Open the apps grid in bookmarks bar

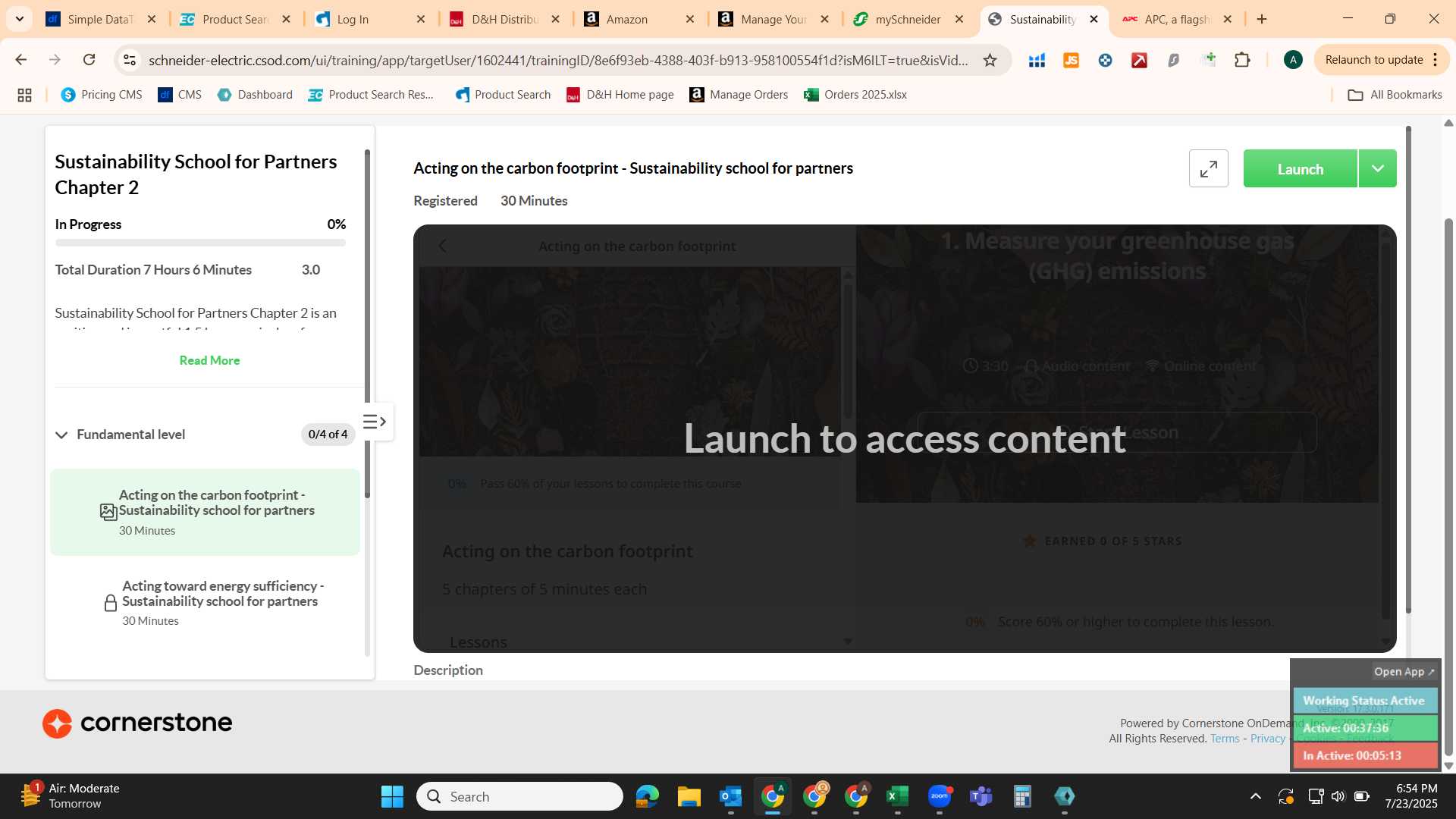coord(24,95)
